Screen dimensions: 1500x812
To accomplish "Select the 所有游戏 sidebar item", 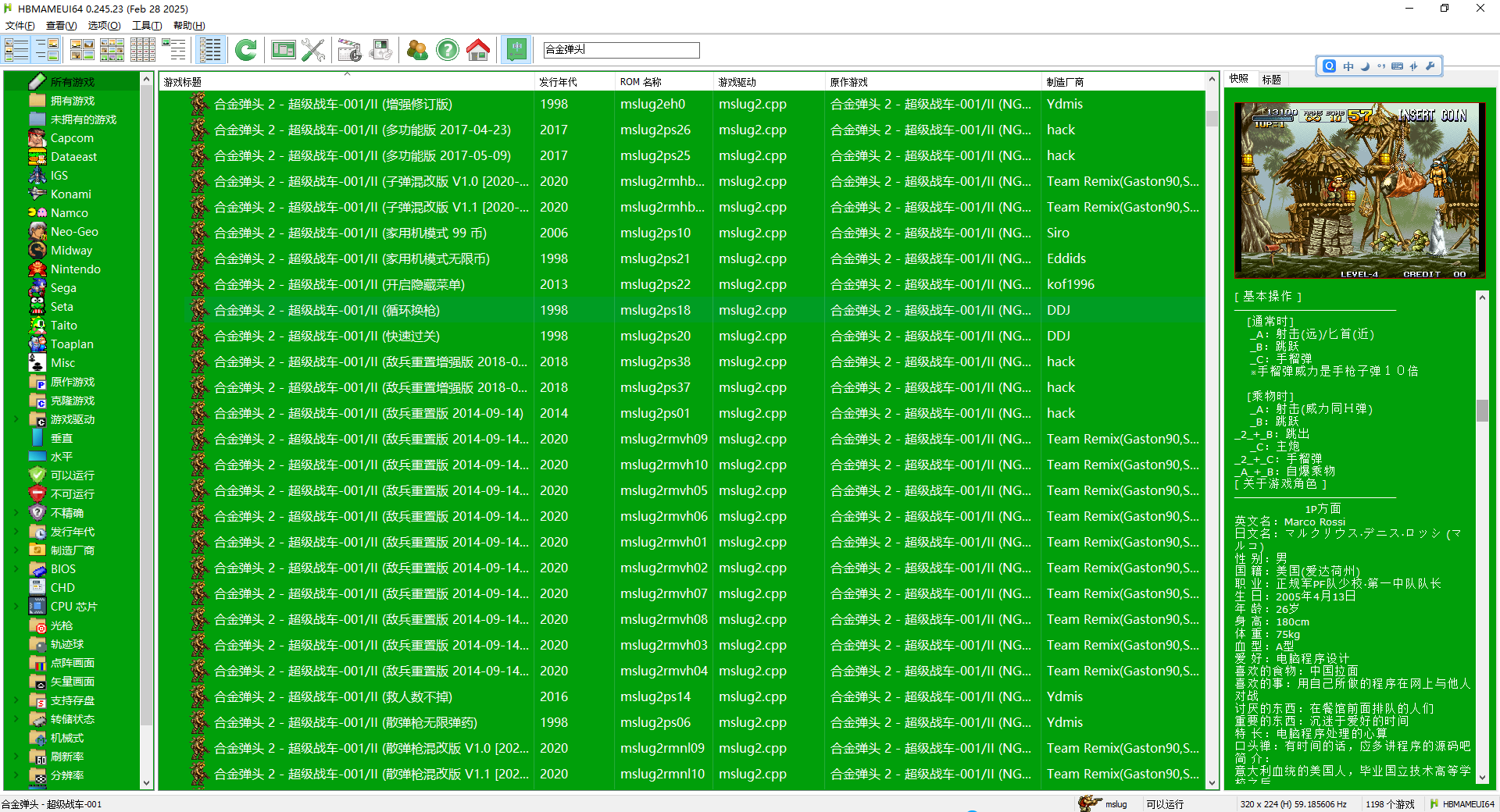I will [73, 82].
